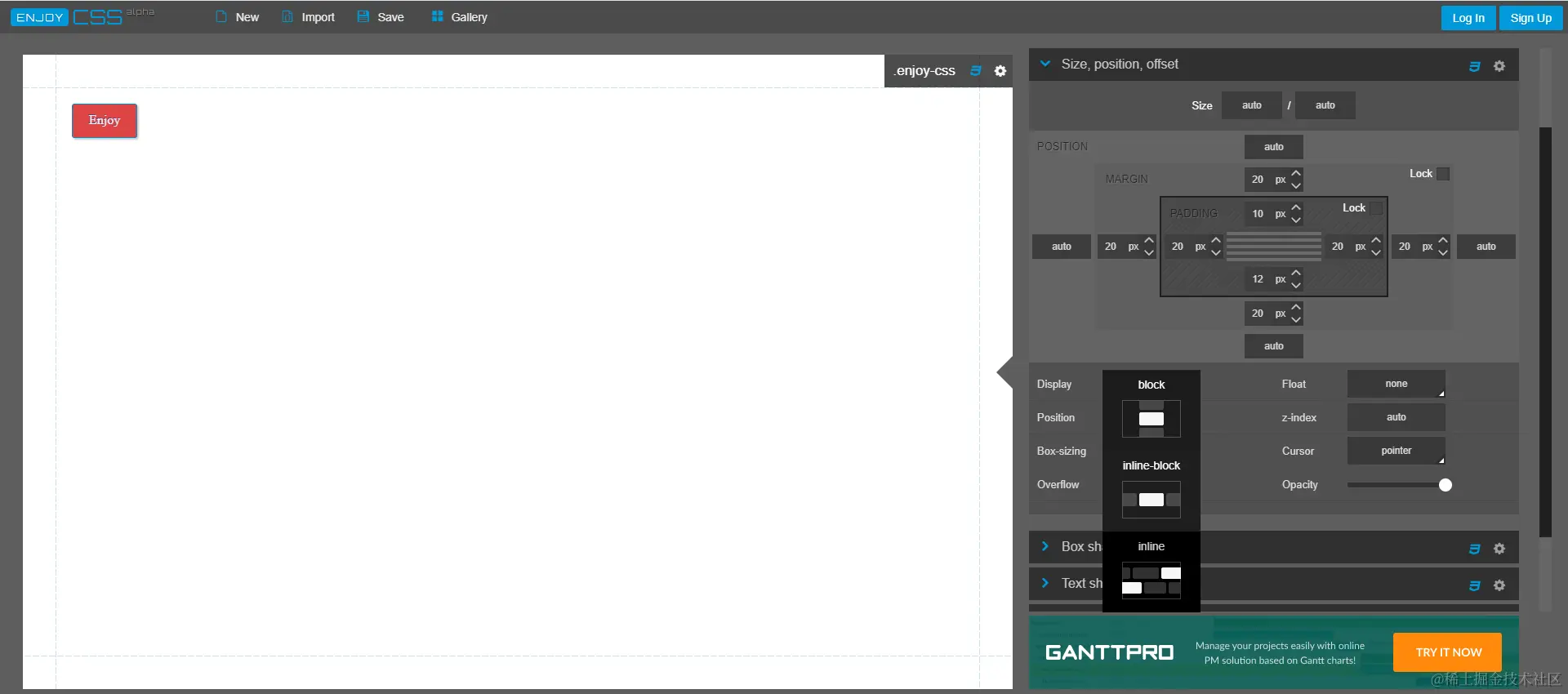Click the New document icon
The image size is (1568, 694).
click(221, 17)
